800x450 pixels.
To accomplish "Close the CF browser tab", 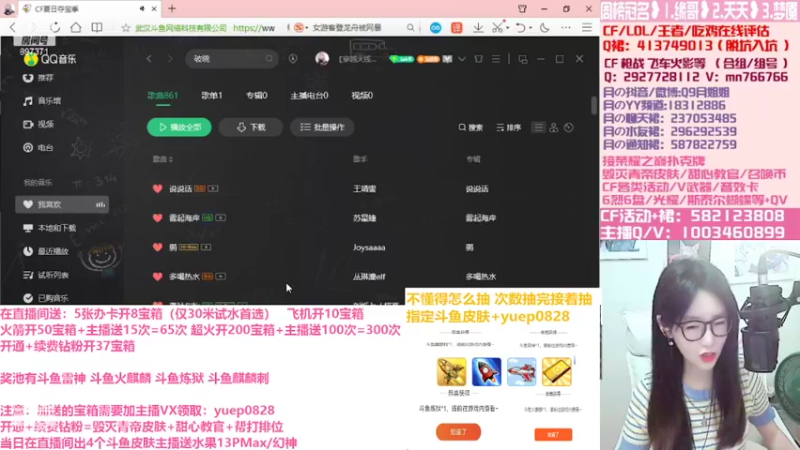I will [154, 9].
